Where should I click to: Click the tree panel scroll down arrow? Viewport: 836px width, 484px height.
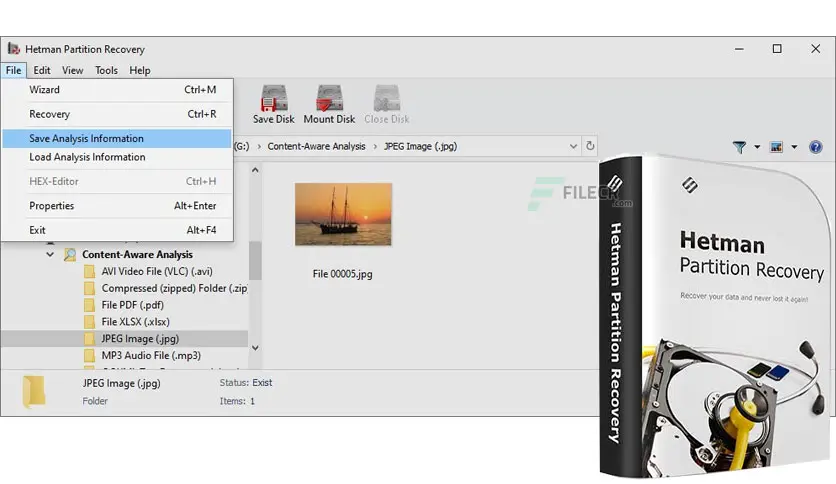click(x=255, y=347)
